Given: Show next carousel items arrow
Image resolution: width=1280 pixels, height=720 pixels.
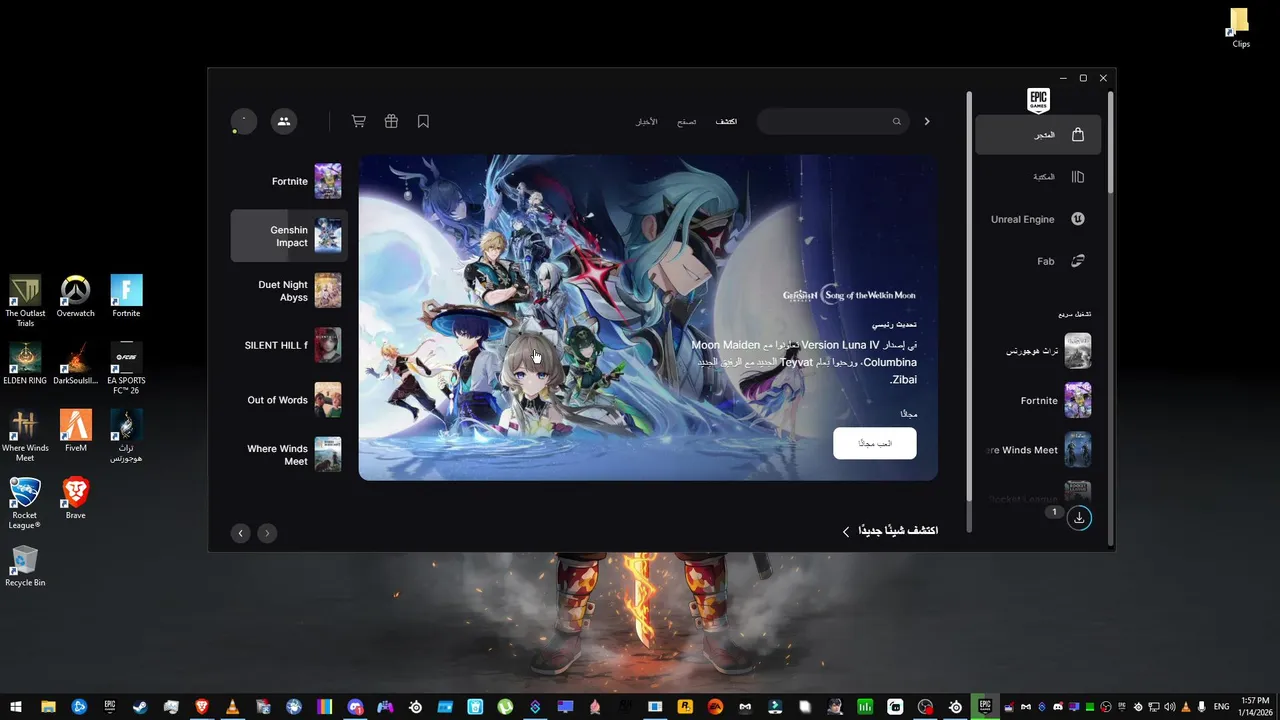Looking at the screenshot, I should tap(267, 533).
